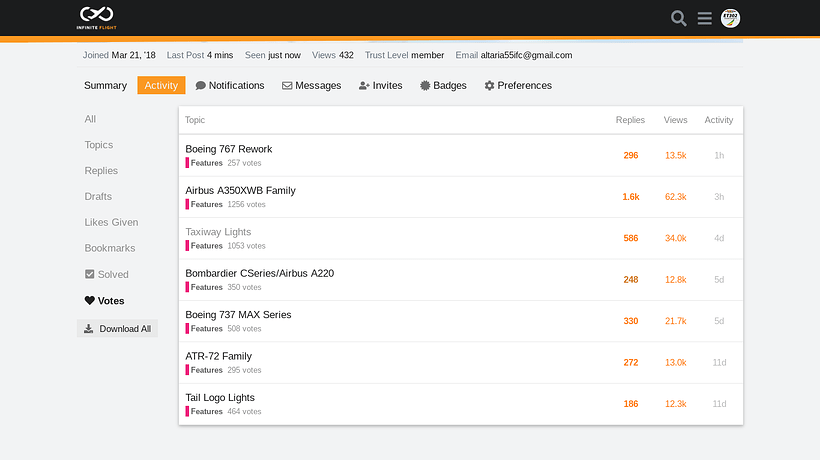Viewport: 820px width, 460px height.
Task: Click email altaria55ifc@gmail.com
Action: (x=526, y=55)
